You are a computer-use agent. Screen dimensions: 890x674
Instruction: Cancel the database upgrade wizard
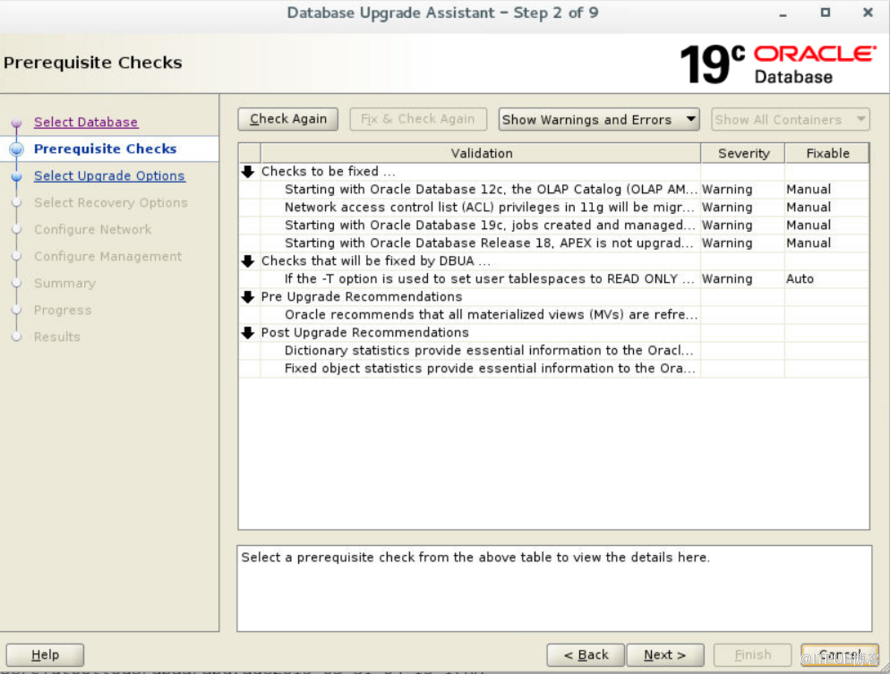[839, 655]
